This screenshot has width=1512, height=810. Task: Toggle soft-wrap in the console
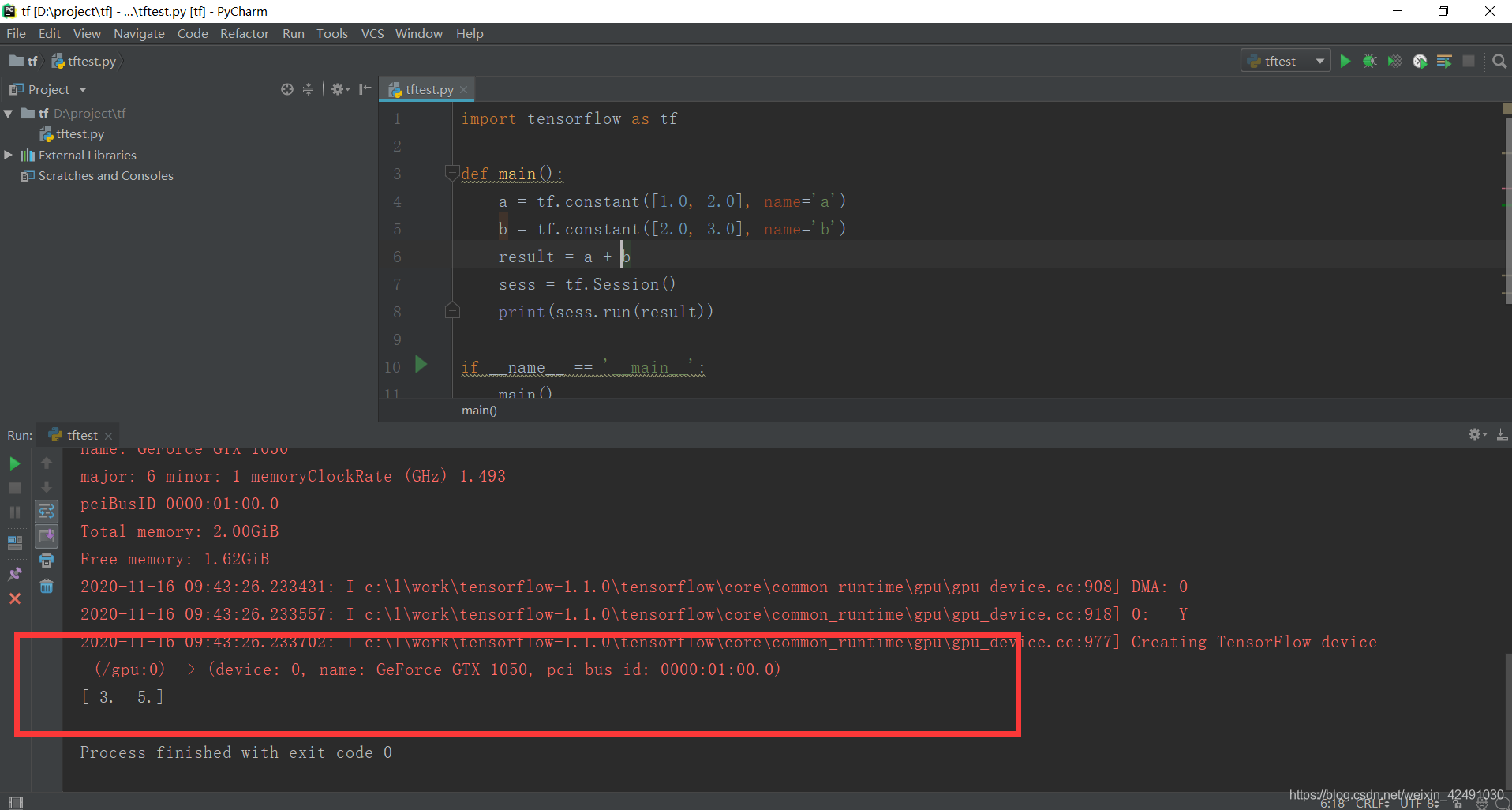click(47, 512)
